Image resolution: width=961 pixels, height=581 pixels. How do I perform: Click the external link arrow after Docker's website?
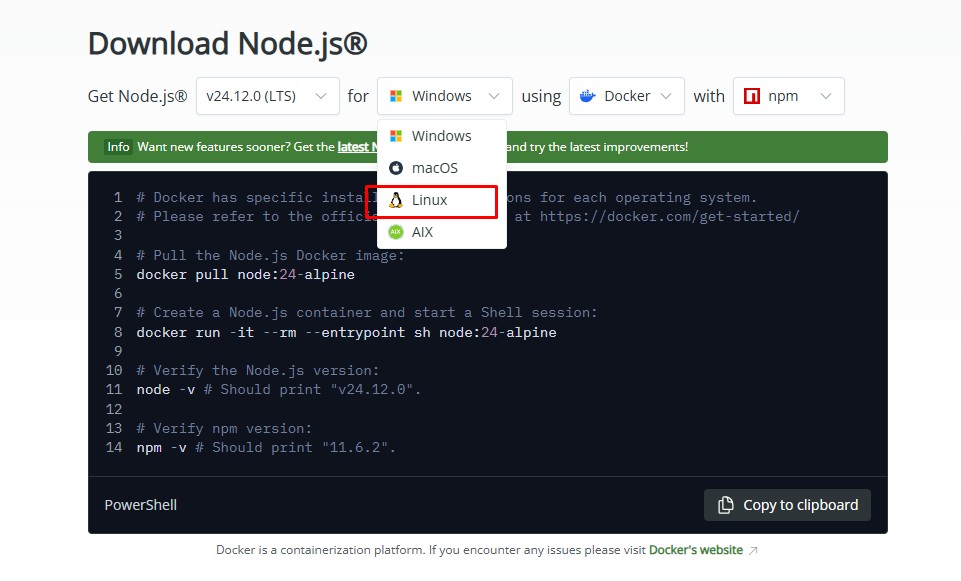pyautogui.click(x=753, y=550)
